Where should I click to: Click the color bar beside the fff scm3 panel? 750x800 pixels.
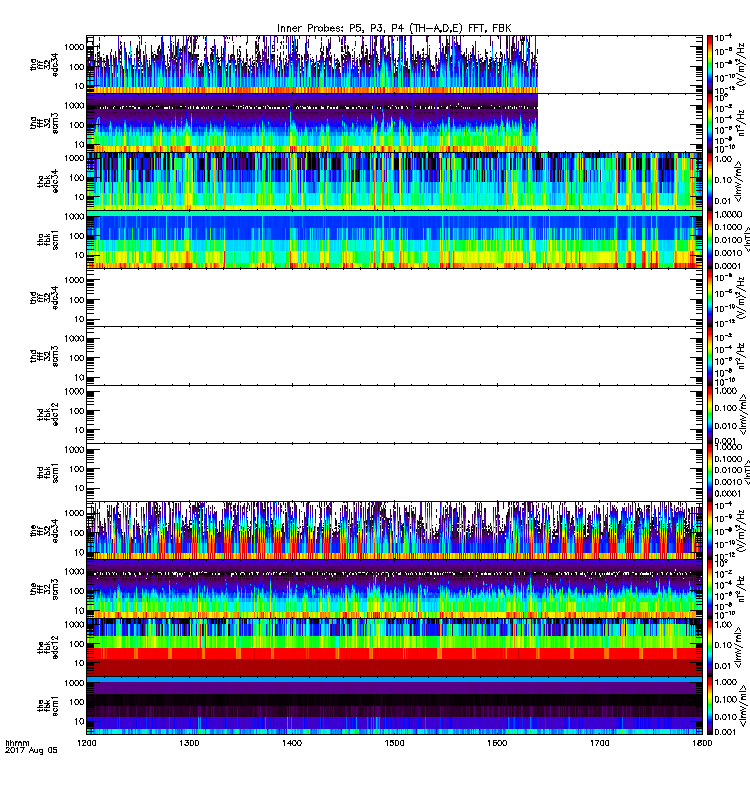[x=709, y=589]
